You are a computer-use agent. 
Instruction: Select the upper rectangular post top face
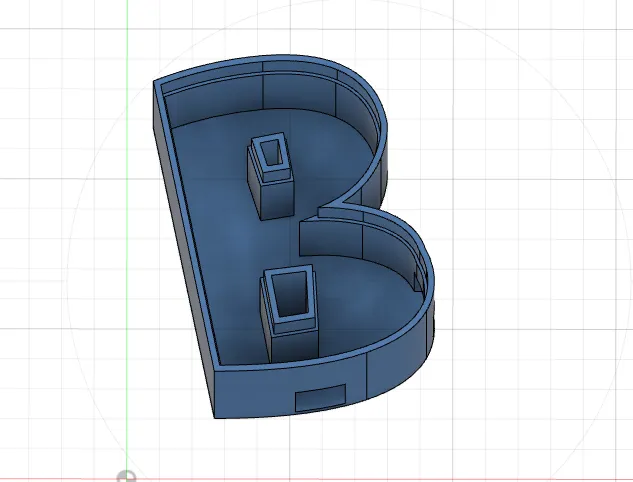click(271, 155)
